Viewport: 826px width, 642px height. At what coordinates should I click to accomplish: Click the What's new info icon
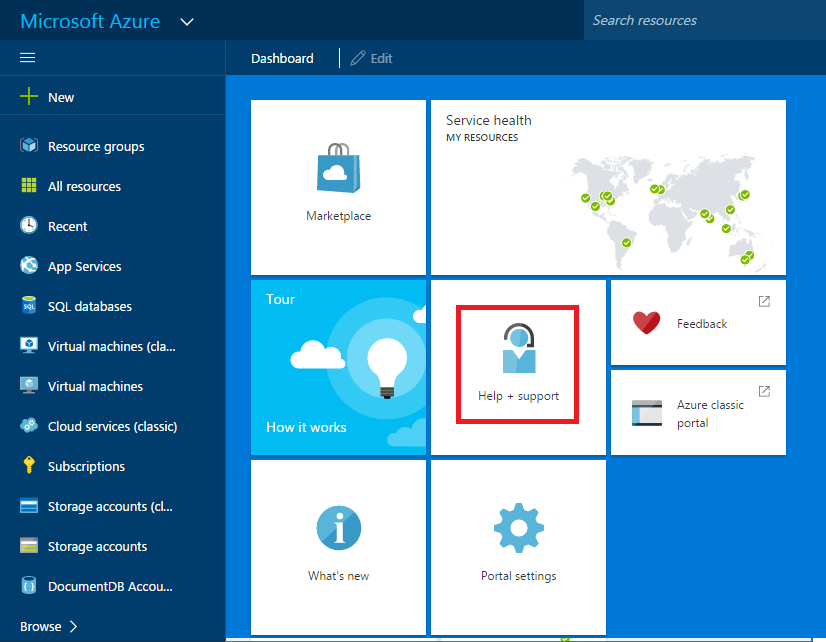(338, 528)
